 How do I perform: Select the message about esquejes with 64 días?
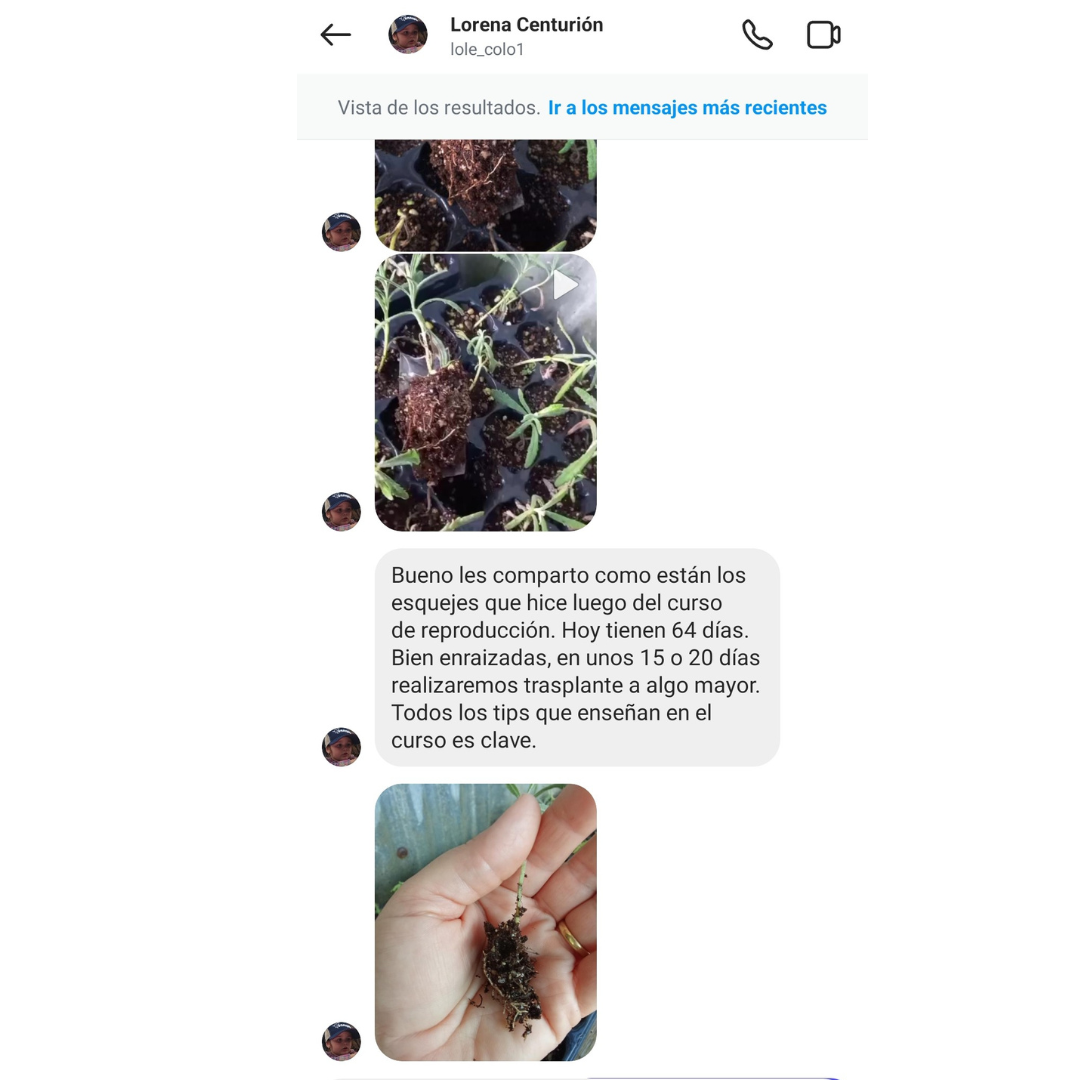click(x=577, y=658)
